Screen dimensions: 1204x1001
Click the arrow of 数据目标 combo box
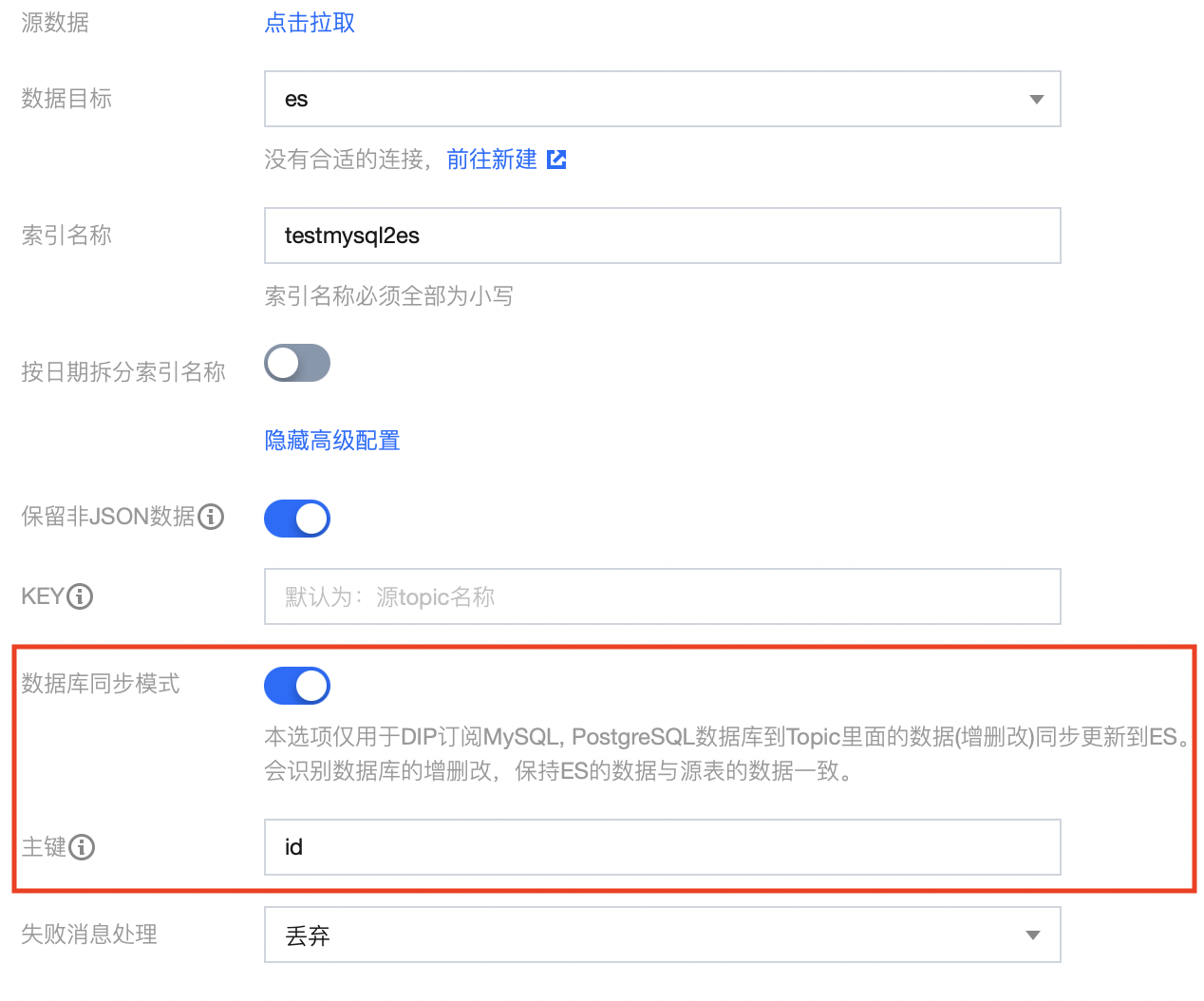(x=1036, y=100)
